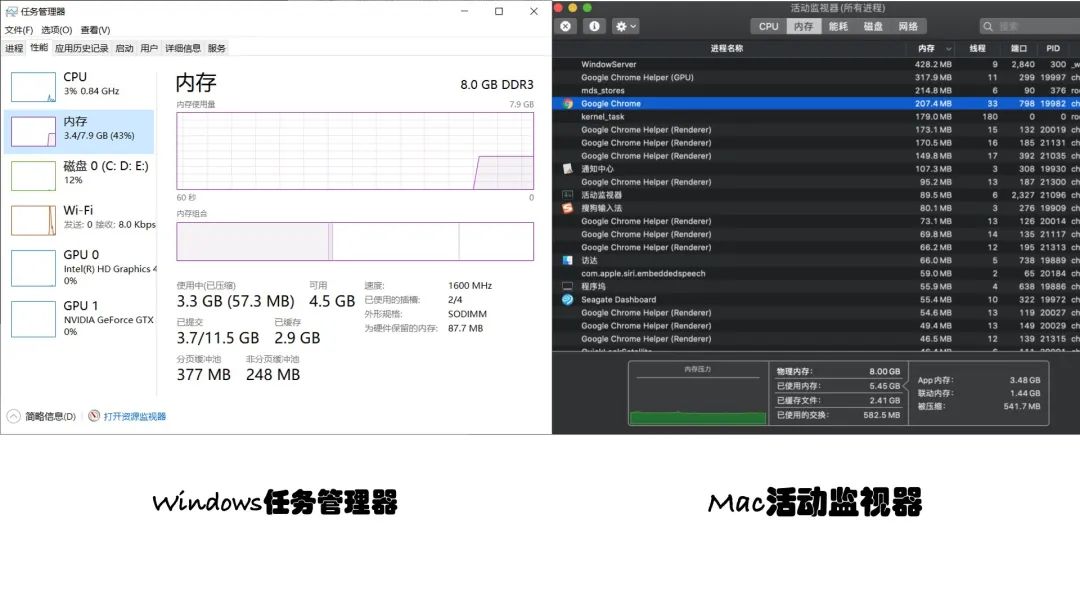1080x608 pixels.
Task: Click the App 内存 3.48 GB entry
Action: [x=979, y=380]
